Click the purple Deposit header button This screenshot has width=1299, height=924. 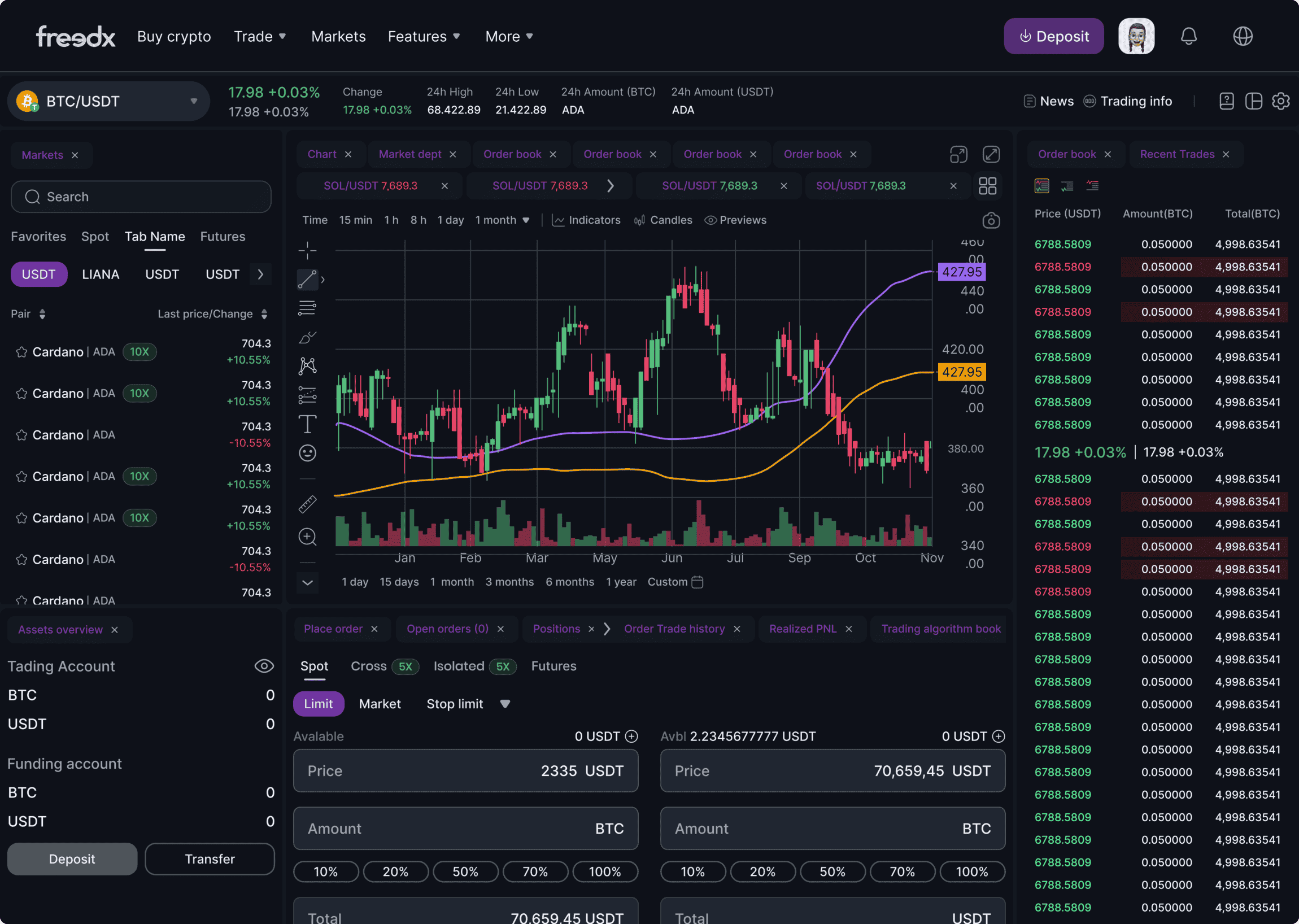1054,36
